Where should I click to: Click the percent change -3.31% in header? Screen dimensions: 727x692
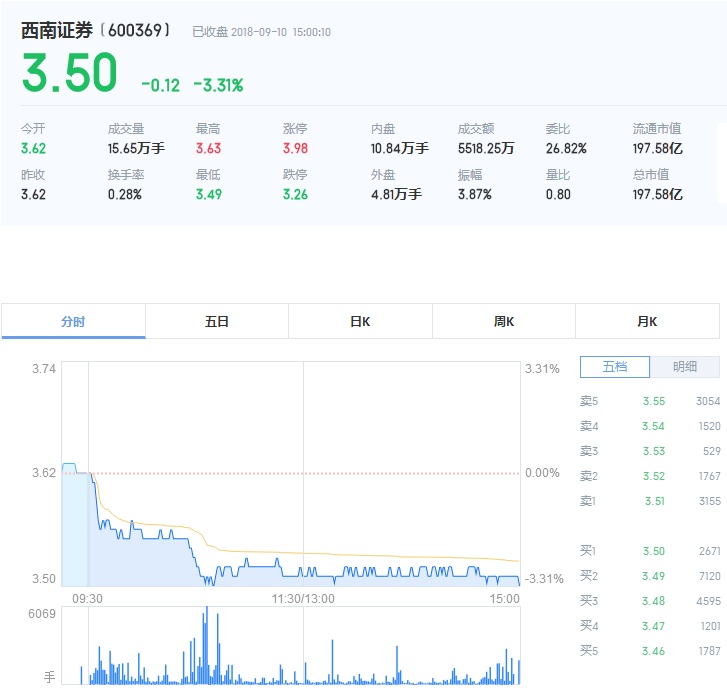(218, 85)
